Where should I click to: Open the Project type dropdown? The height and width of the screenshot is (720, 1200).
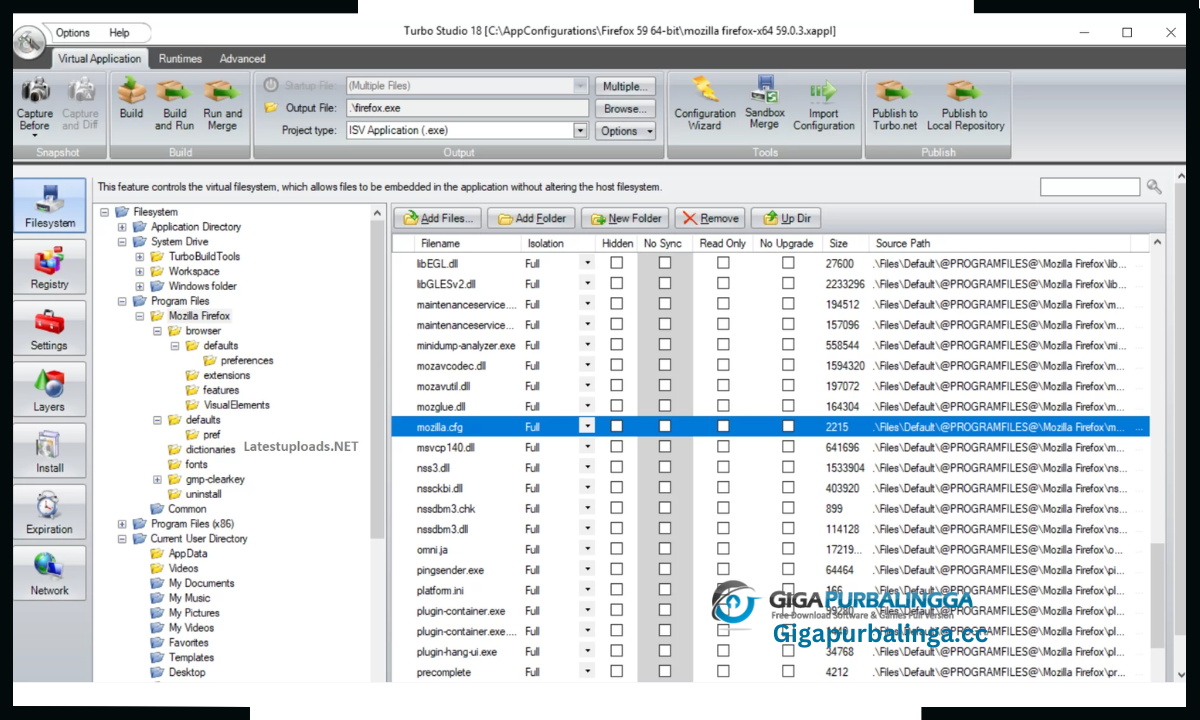tap(580, 130)
